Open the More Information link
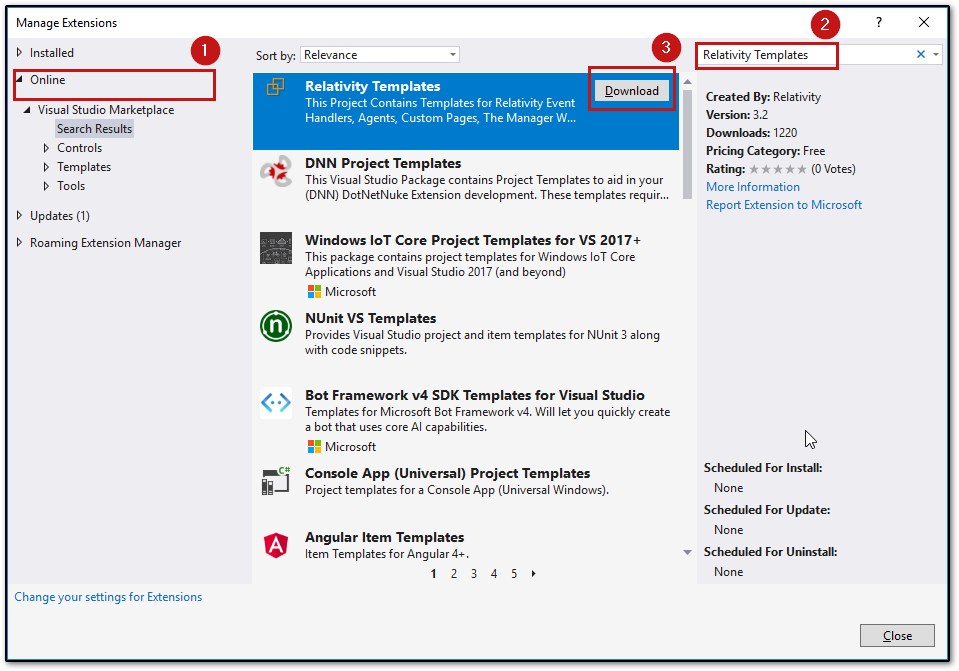 click(x=753, y=187)
